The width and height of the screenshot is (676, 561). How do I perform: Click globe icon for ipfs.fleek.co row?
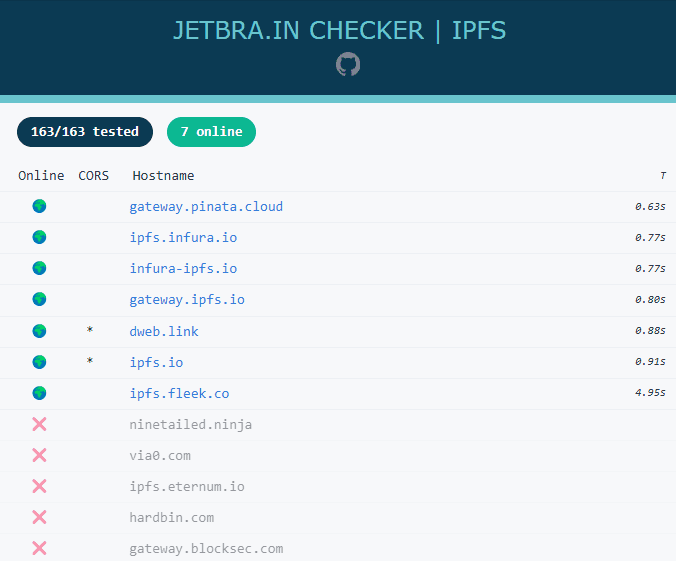point(39,393)
